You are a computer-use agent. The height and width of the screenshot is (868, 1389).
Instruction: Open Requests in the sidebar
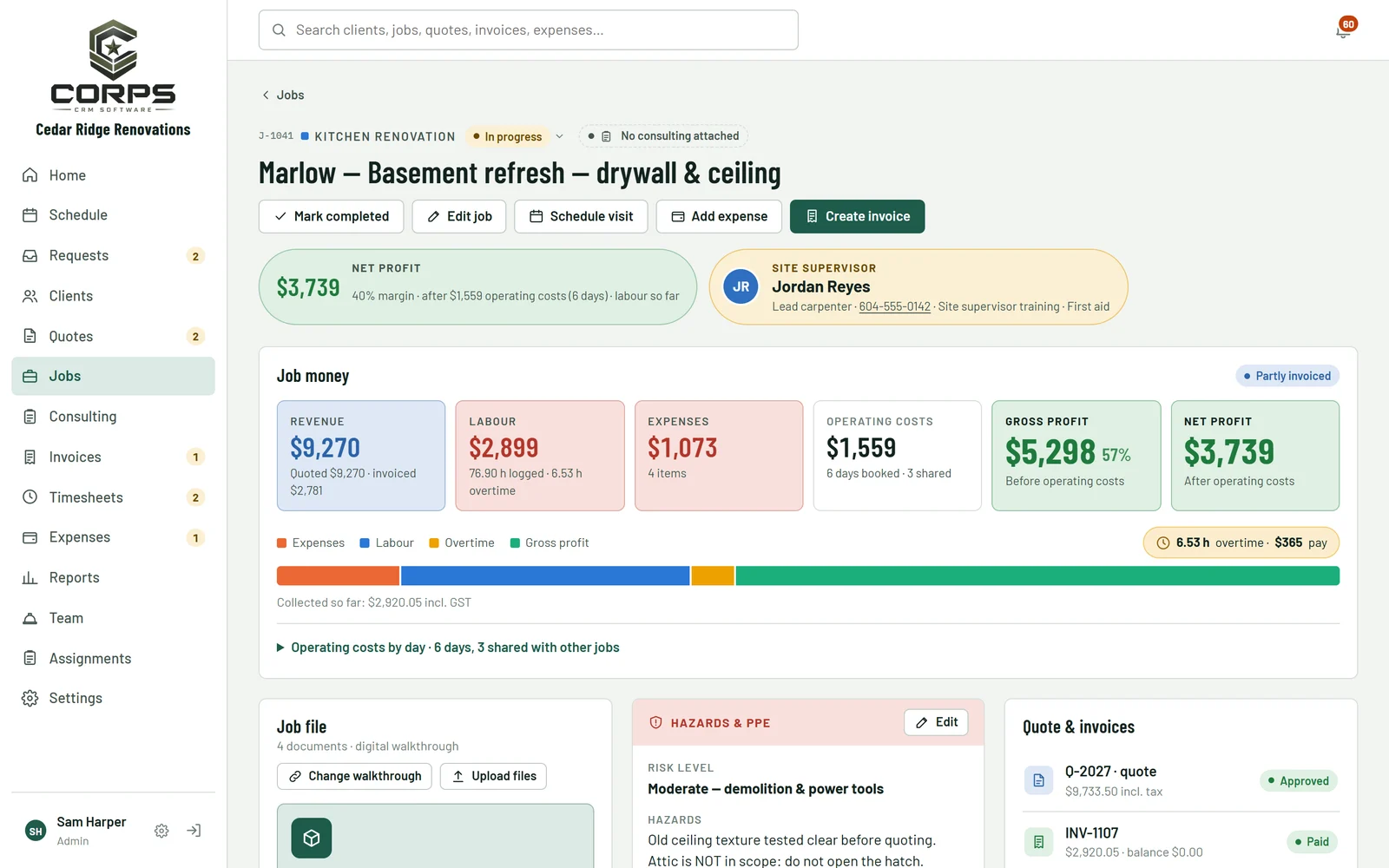tap(113, 255)
